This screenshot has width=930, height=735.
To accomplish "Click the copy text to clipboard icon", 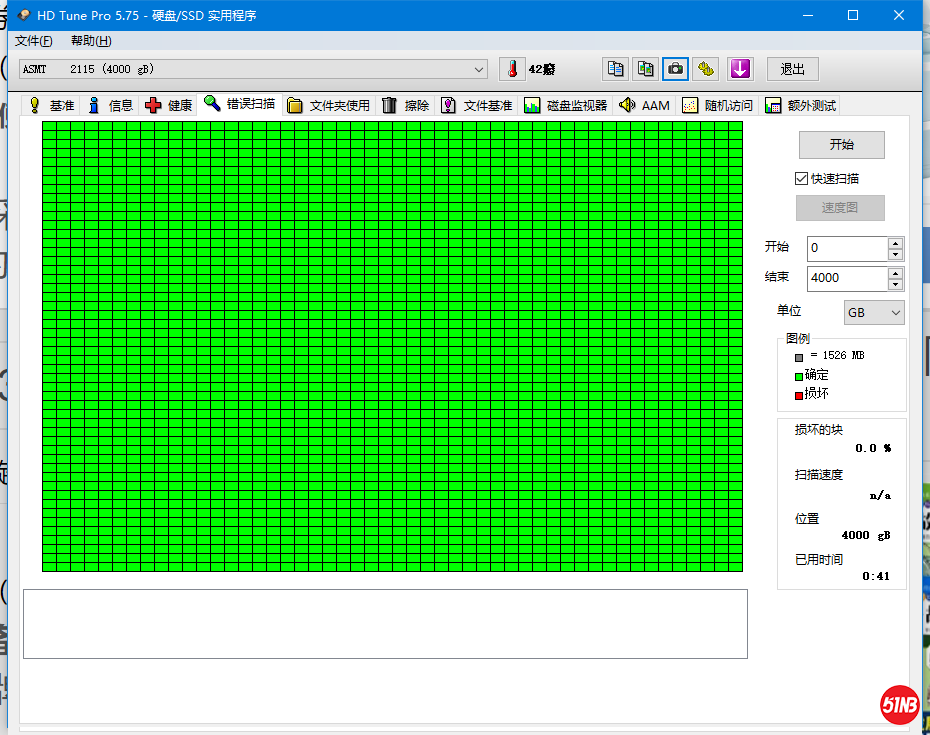I will [616, 69].
